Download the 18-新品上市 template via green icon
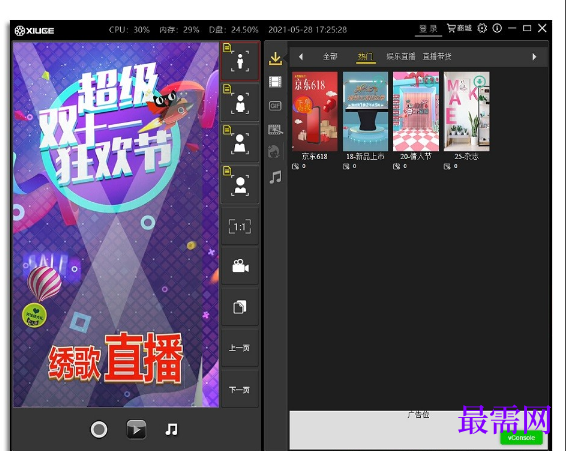 379,81
